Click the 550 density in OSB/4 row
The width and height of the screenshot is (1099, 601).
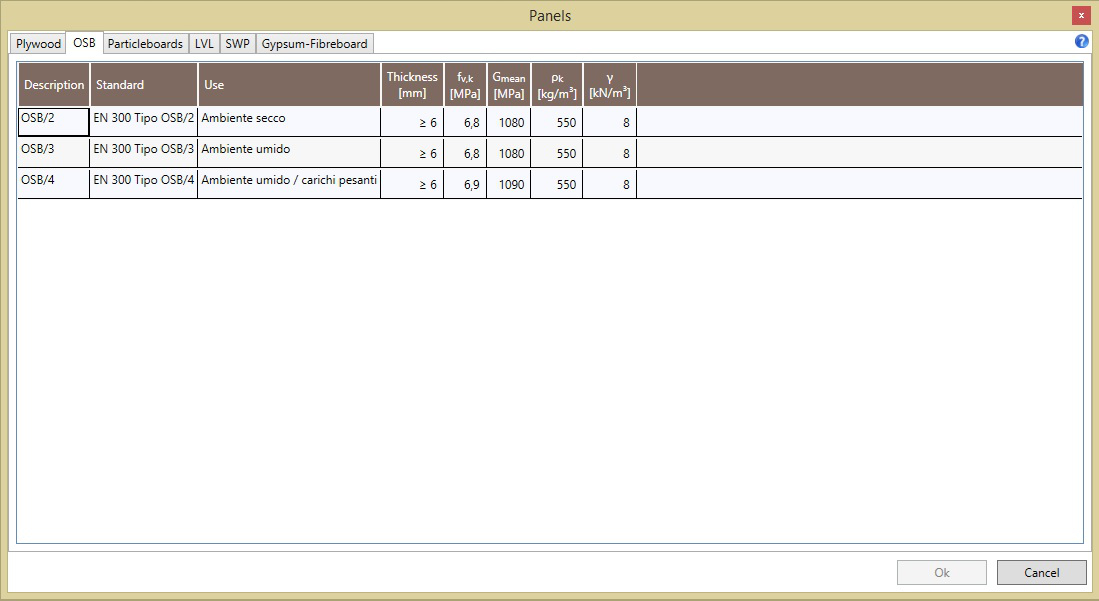(x=557, y=184)
